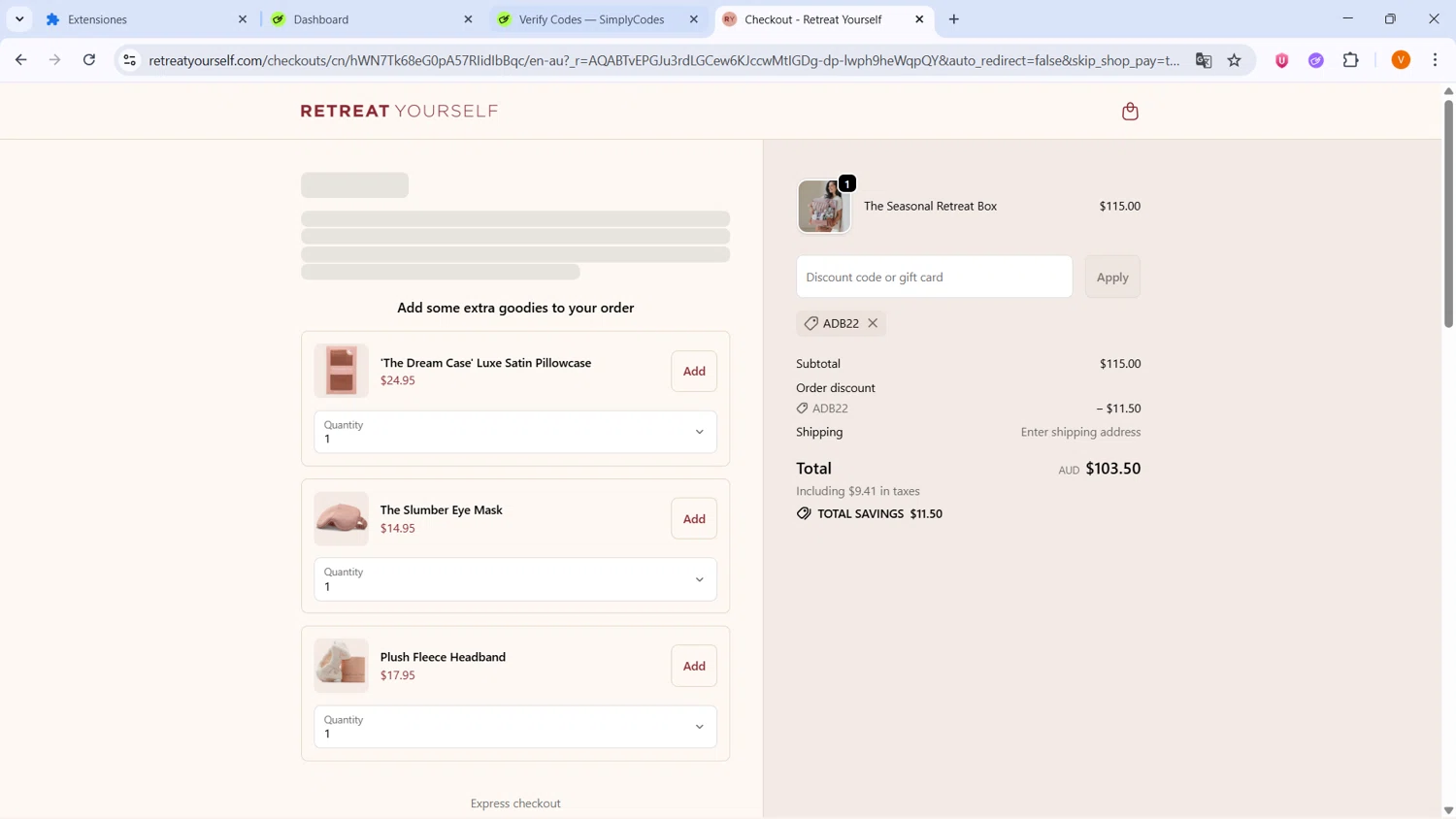The height and width of the screenshot is (819, 1456).
Task: Open Quantity dropdown for Slumber Eye Mask
Action: pos(515,579)
